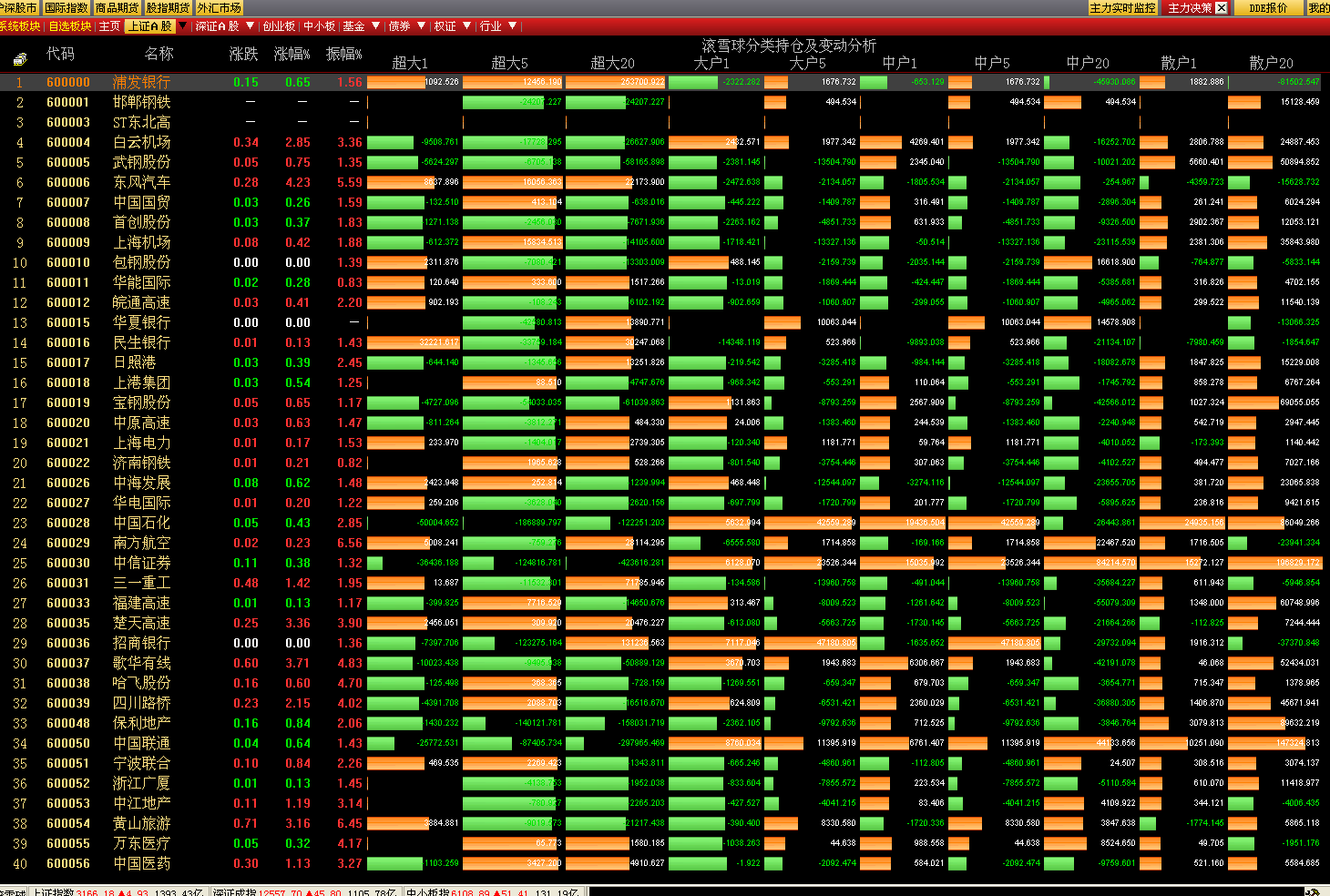Switch to the DDE报价 tab
Image resolution: width=1330 pixels, height=896 pixels.
click(x=1268, y=7)
